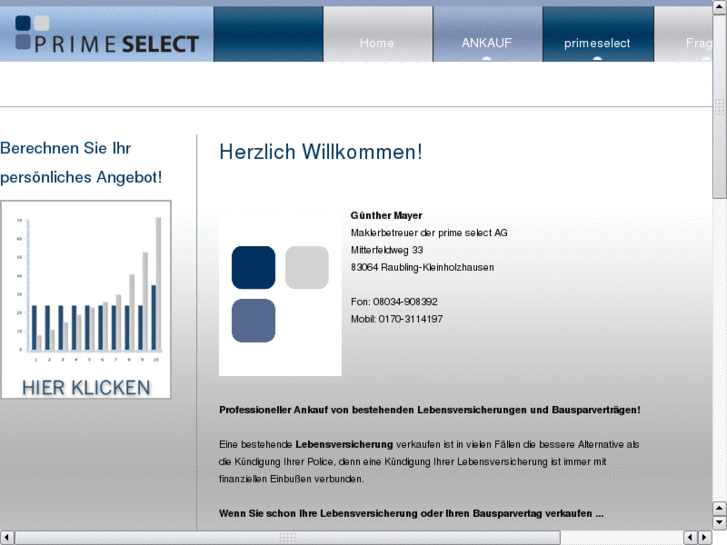The image size is (727, 545).
Task: Click the horizontal scrollbar far-right arrow
Action: click(x=705, y=537)
